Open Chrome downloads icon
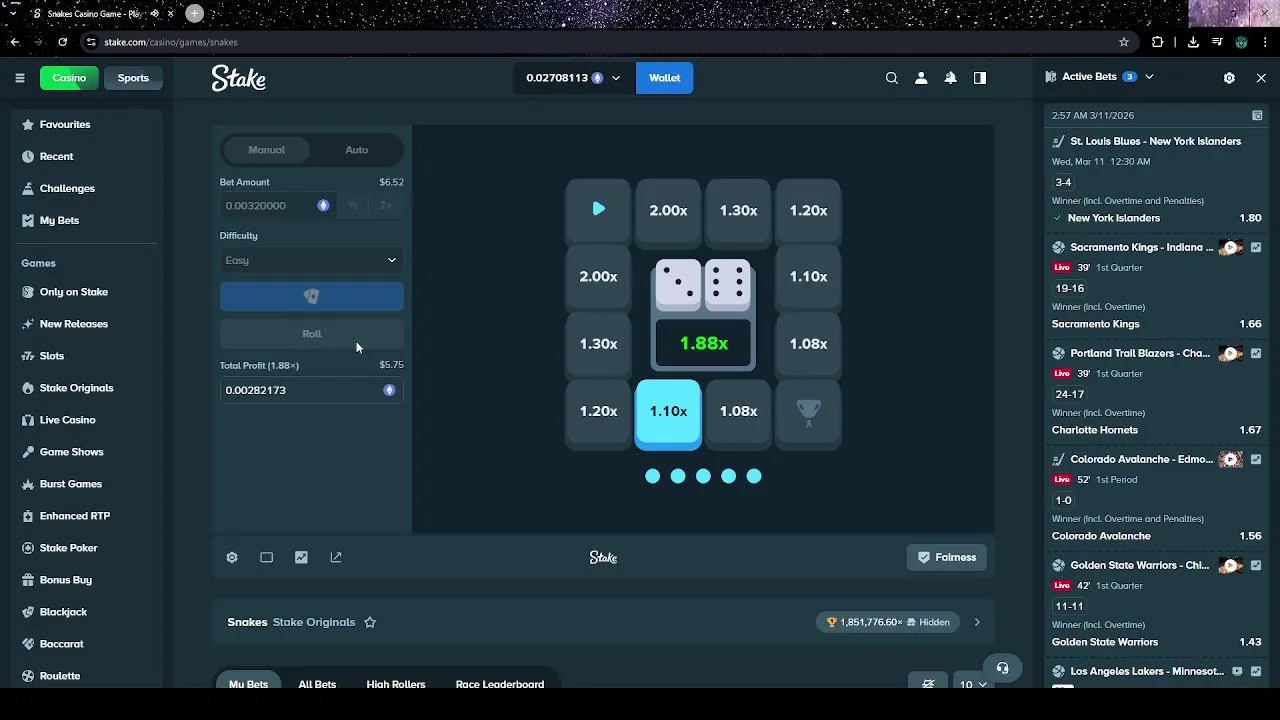 click(x=1193, y=42)
